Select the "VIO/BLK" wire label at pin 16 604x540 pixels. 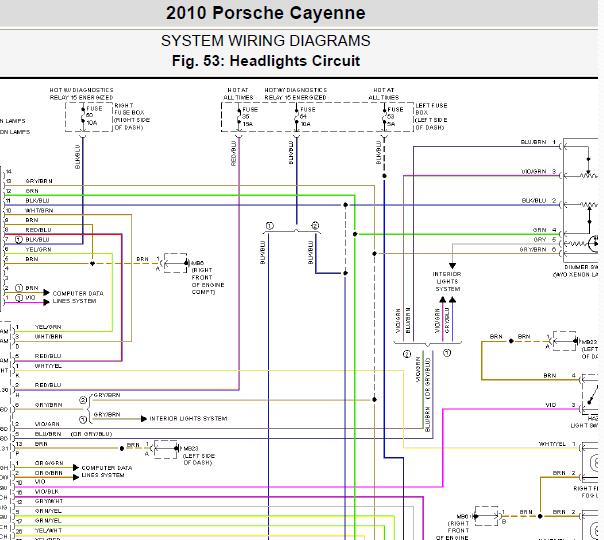(x=47, y=492)
